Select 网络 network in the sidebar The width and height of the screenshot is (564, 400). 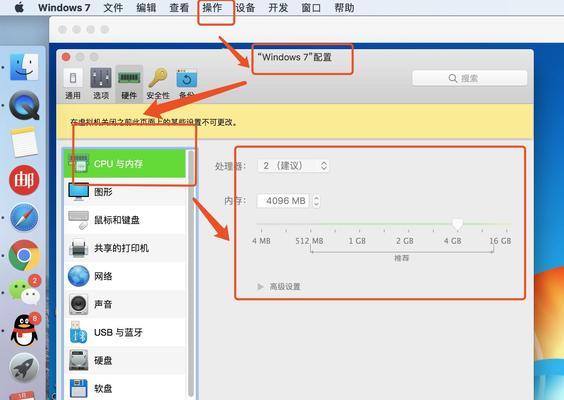125,276
